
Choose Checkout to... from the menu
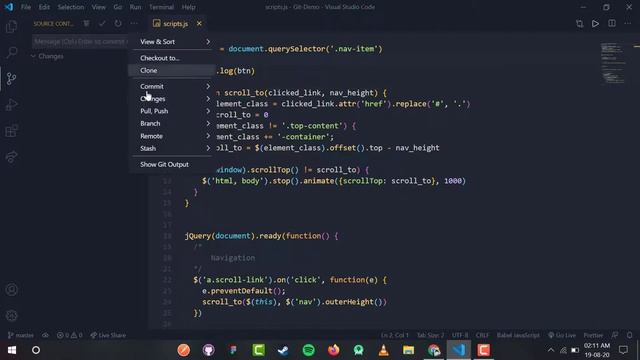172,58
